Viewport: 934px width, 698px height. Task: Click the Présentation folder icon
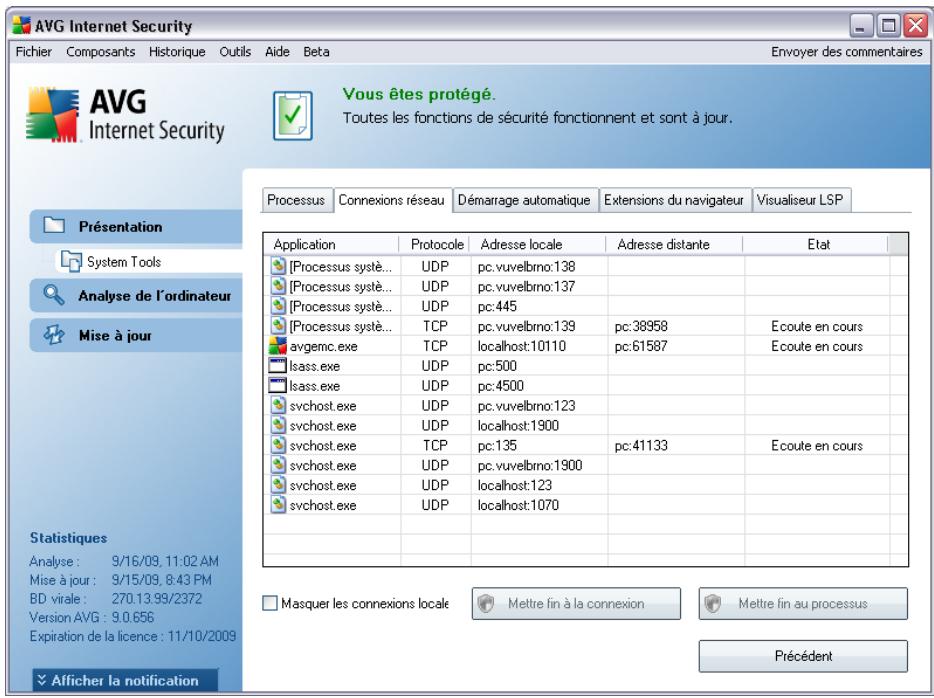coord(54,225)
